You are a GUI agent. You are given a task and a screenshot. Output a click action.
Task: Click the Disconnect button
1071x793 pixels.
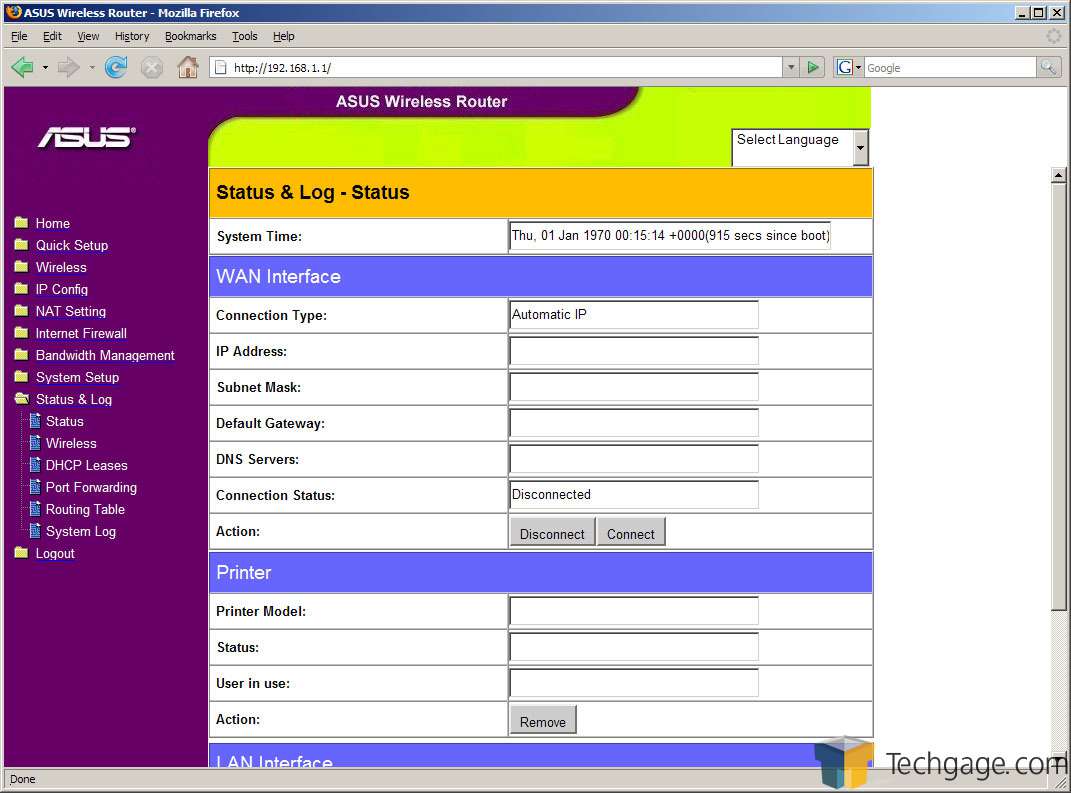[552, 533]
